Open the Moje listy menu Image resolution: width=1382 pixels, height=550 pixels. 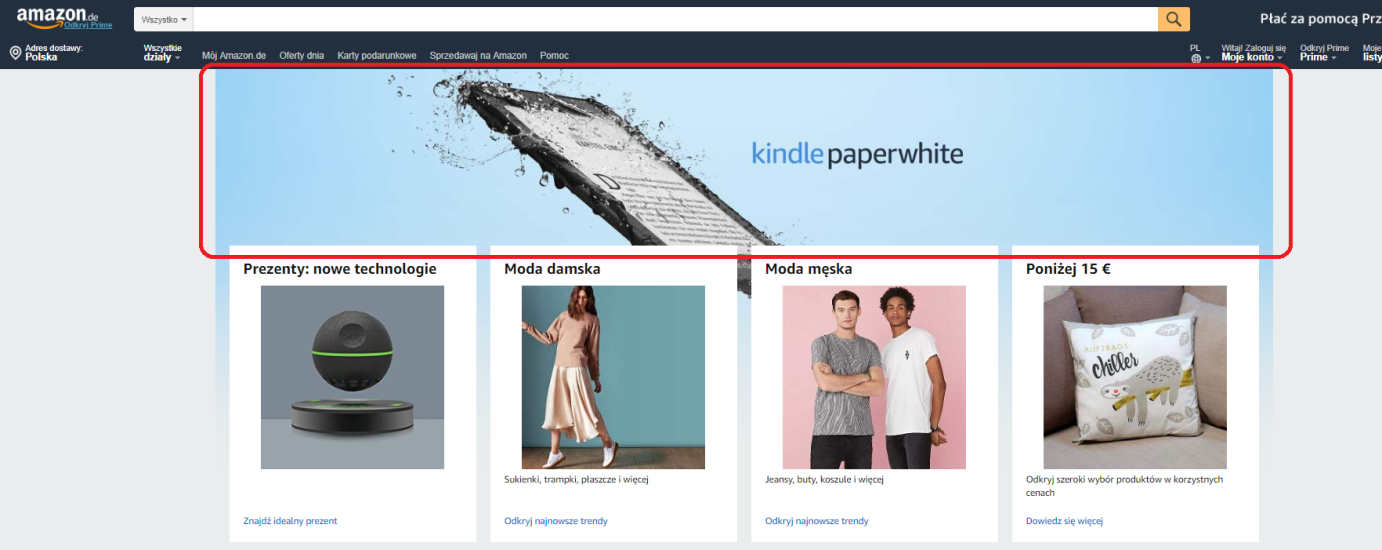click(x=1371, y=53)
